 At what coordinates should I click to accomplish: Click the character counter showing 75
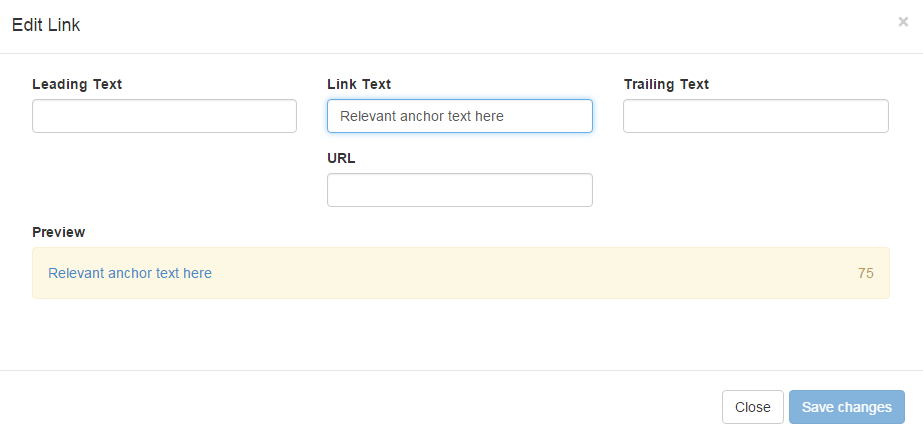865,273
